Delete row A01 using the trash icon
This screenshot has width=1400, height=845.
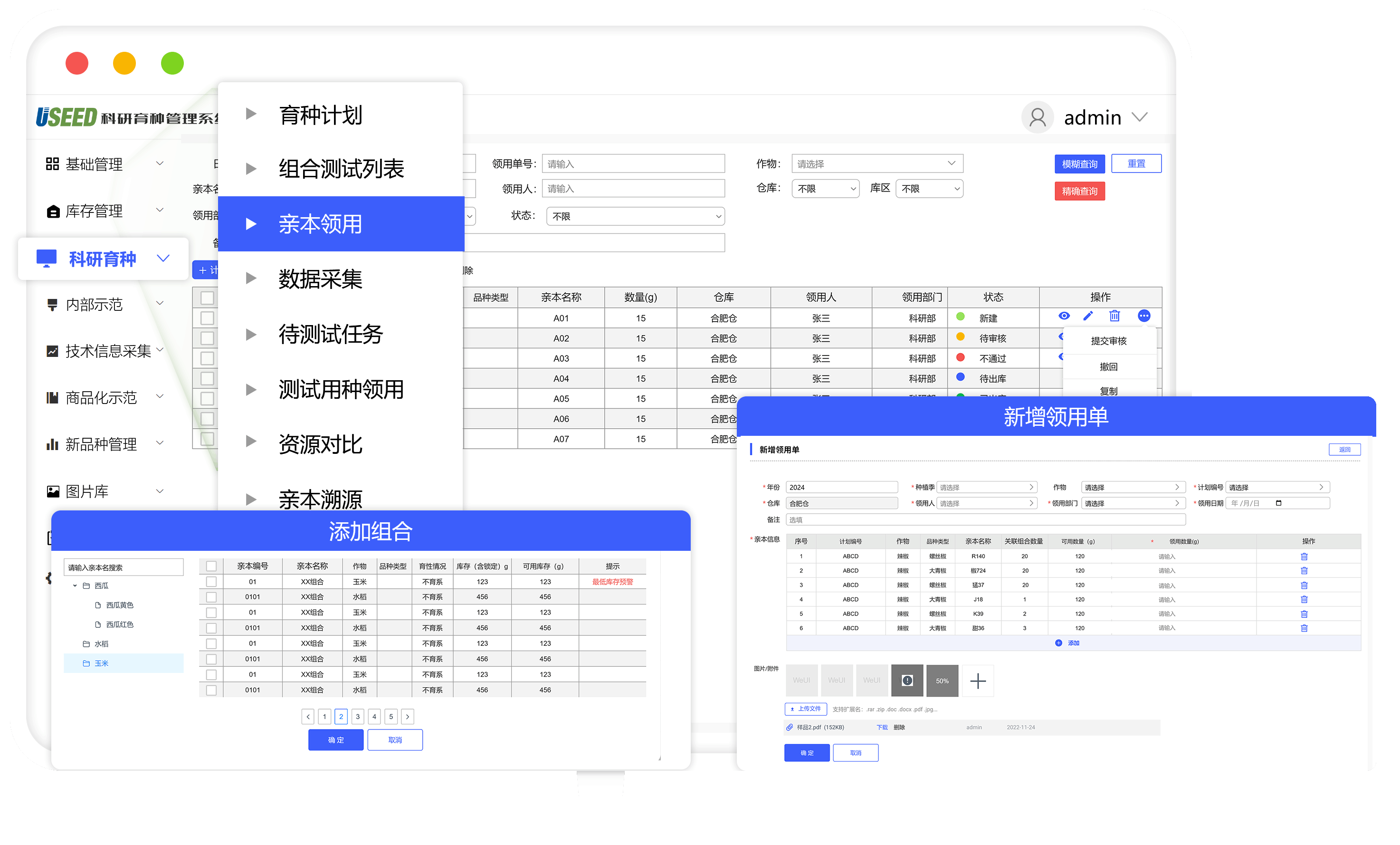pos(1115,316)
